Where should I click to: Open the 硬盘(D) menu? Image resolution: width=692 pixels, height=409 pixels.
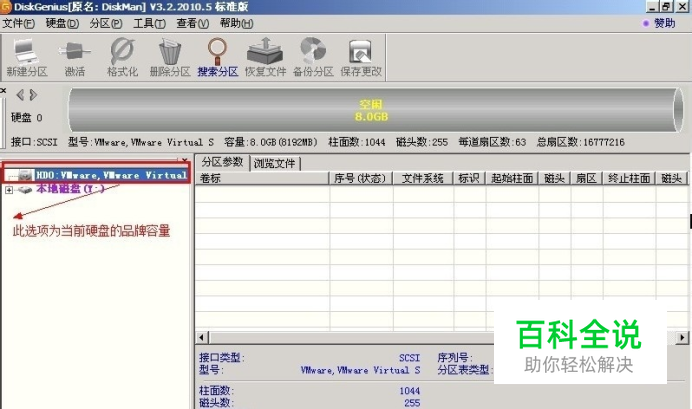coord(62,23)
